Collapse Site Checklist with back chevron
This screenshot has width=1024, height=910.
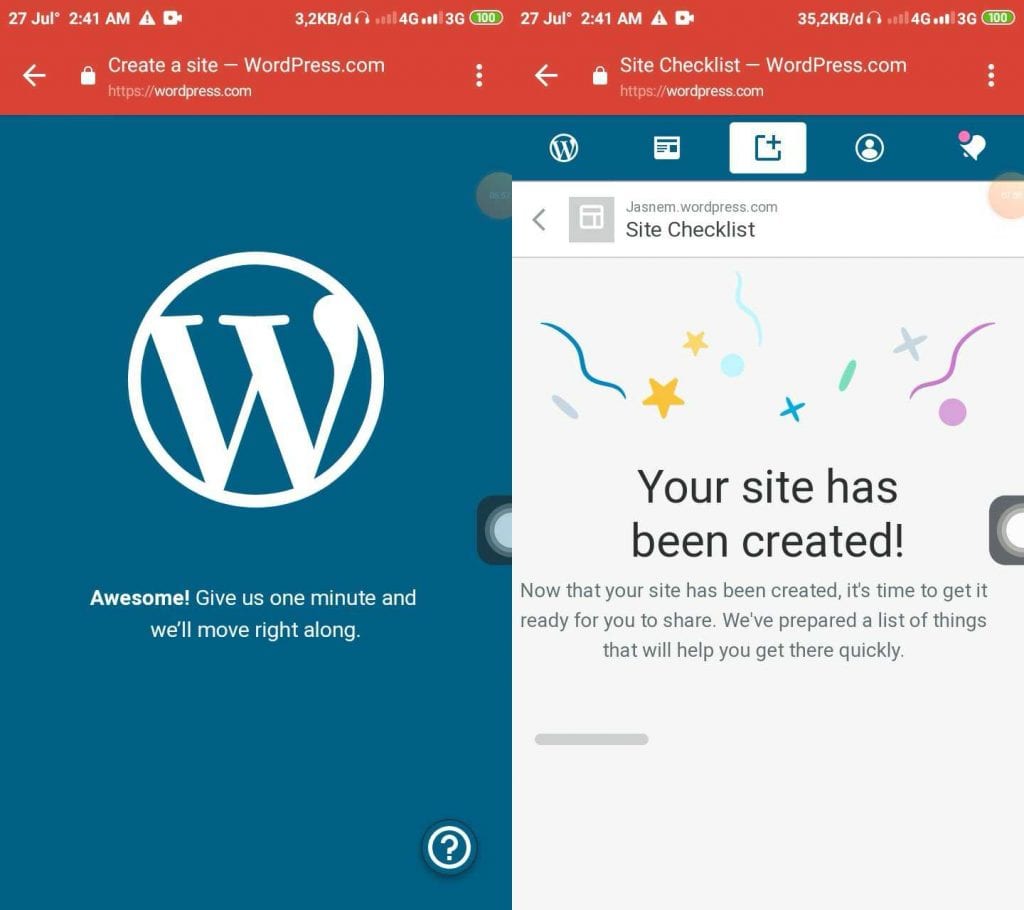pyautogui.click(x=539, y=219)
